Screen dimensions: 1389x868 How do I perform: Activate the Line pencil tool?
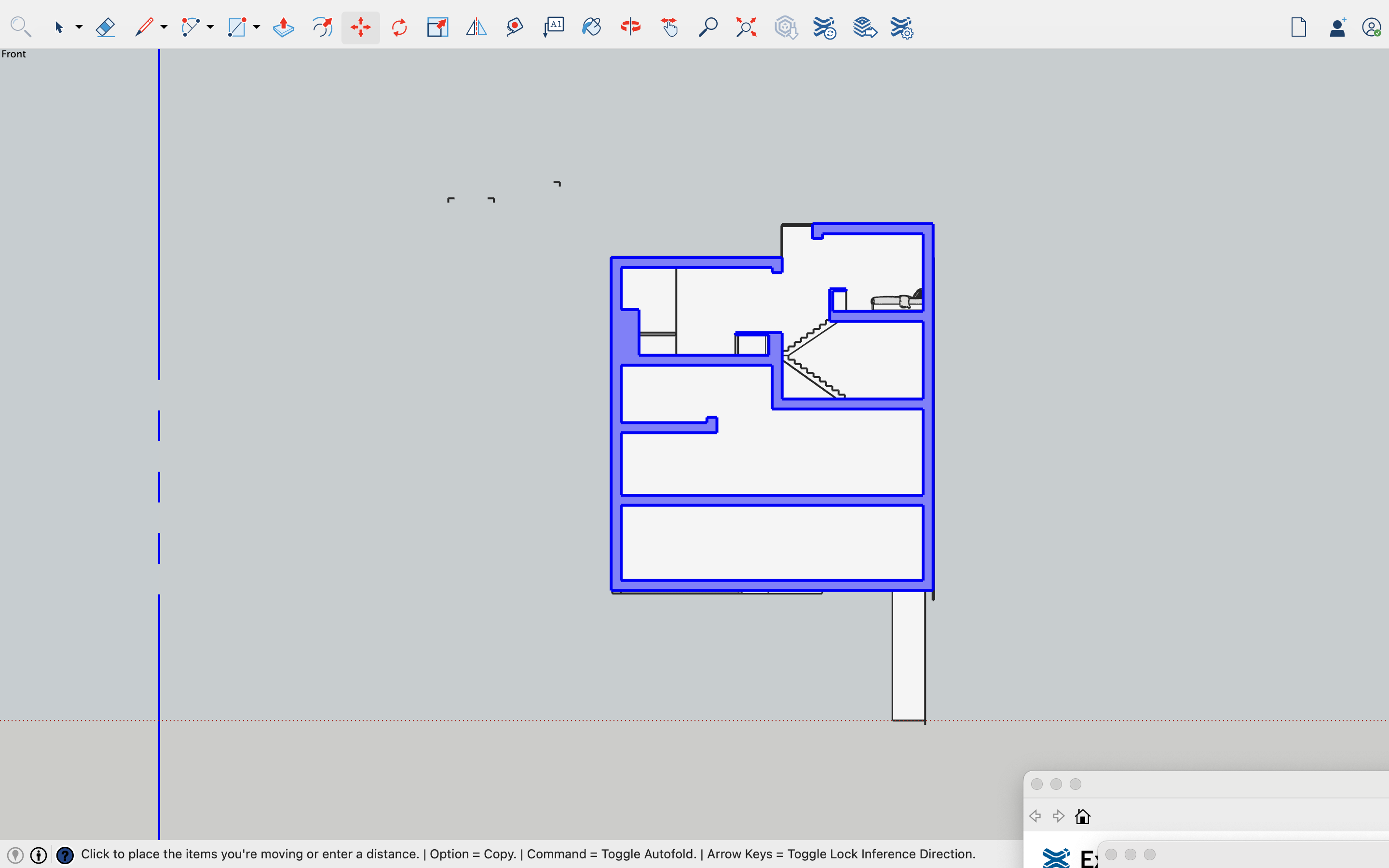[144, 27]
